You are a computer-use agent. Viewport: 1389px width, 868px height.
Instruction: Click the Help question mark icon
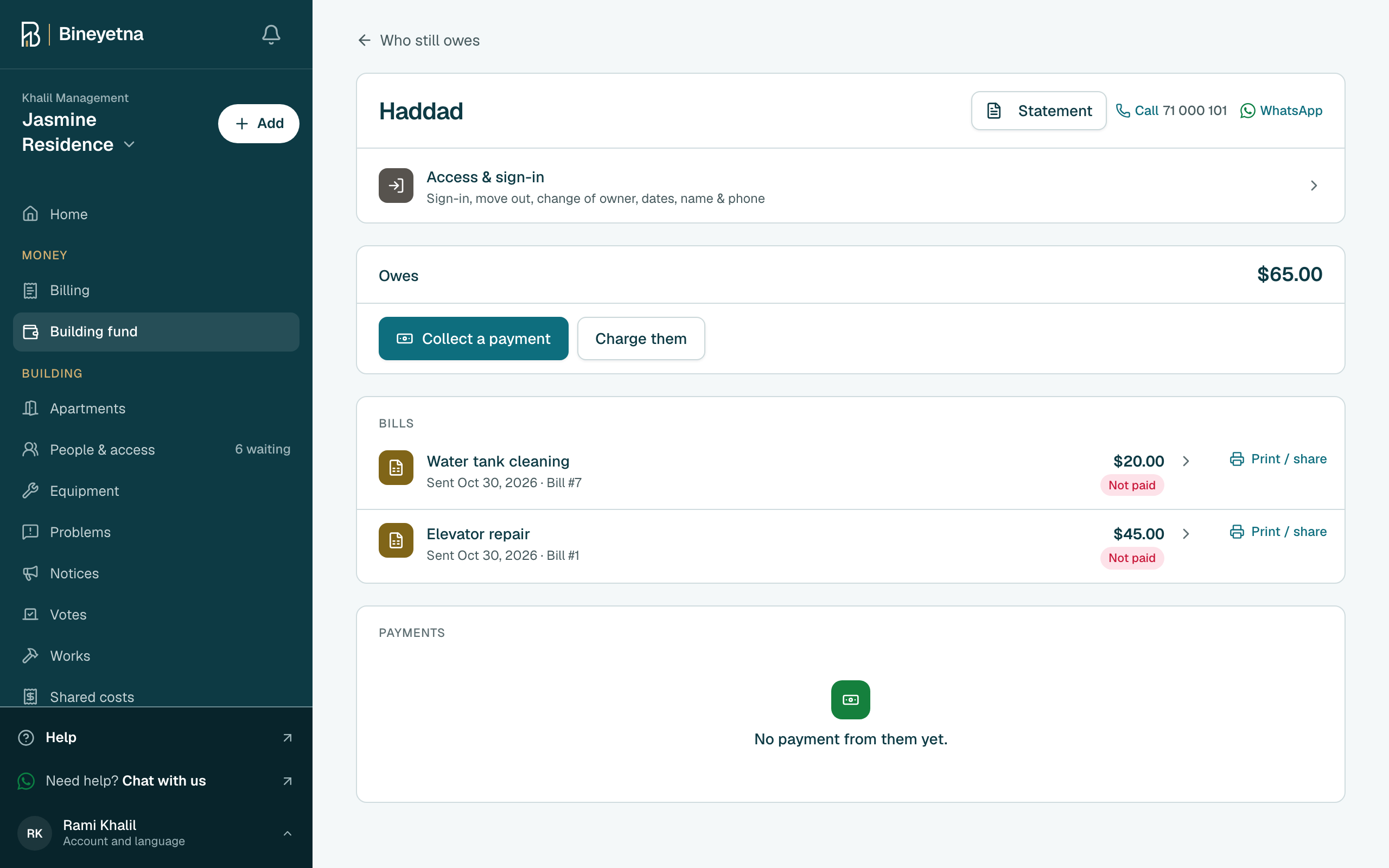point(27,738)
